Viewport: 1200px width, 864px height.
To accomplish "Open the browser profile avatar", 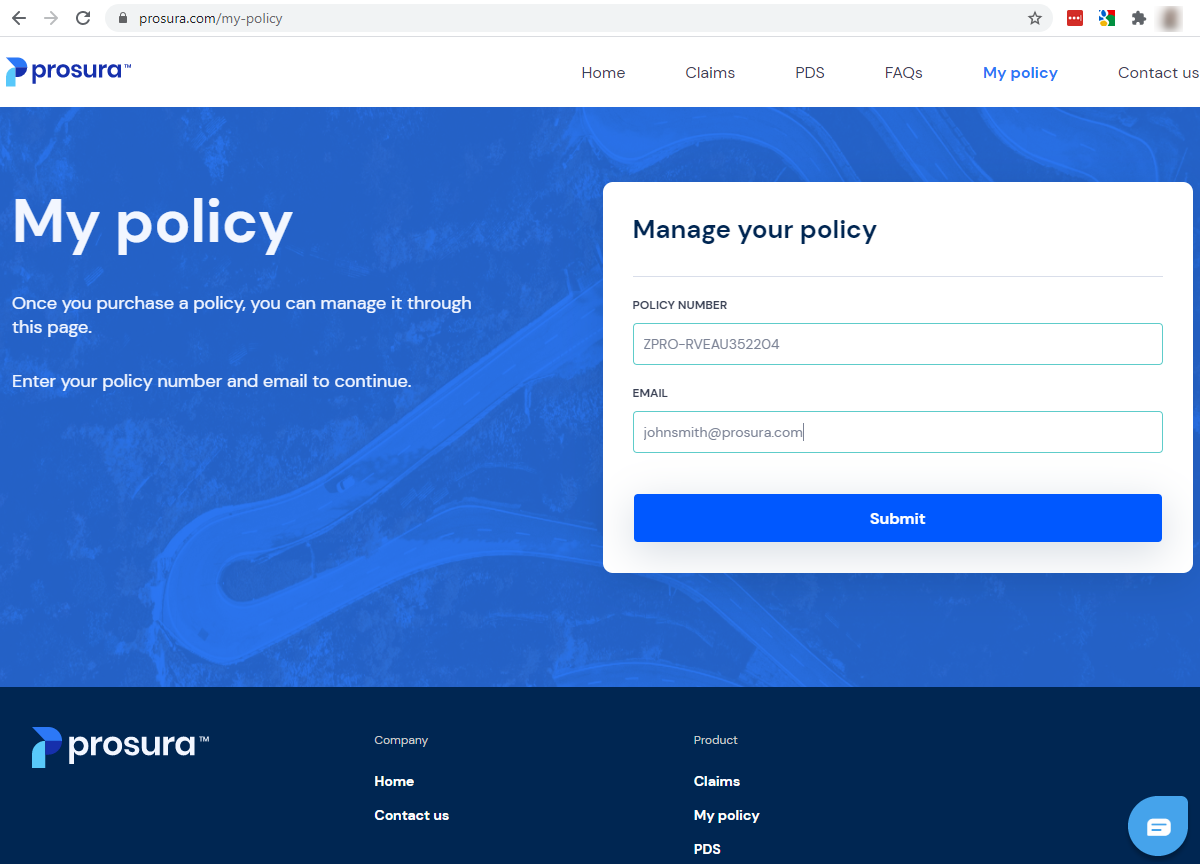I will [1170, 18].
